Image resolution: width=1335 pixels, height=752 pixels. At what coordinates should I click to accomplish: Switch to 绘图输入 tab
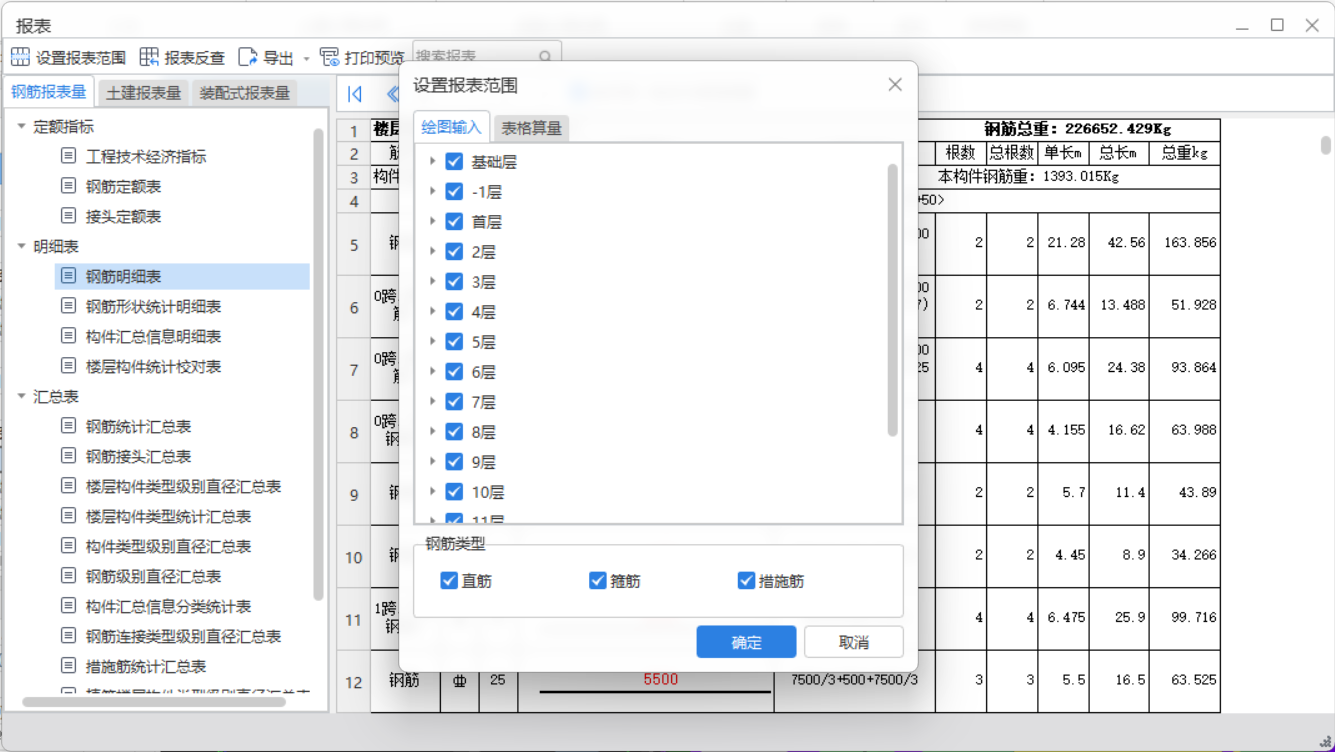(x=451, y=127)
